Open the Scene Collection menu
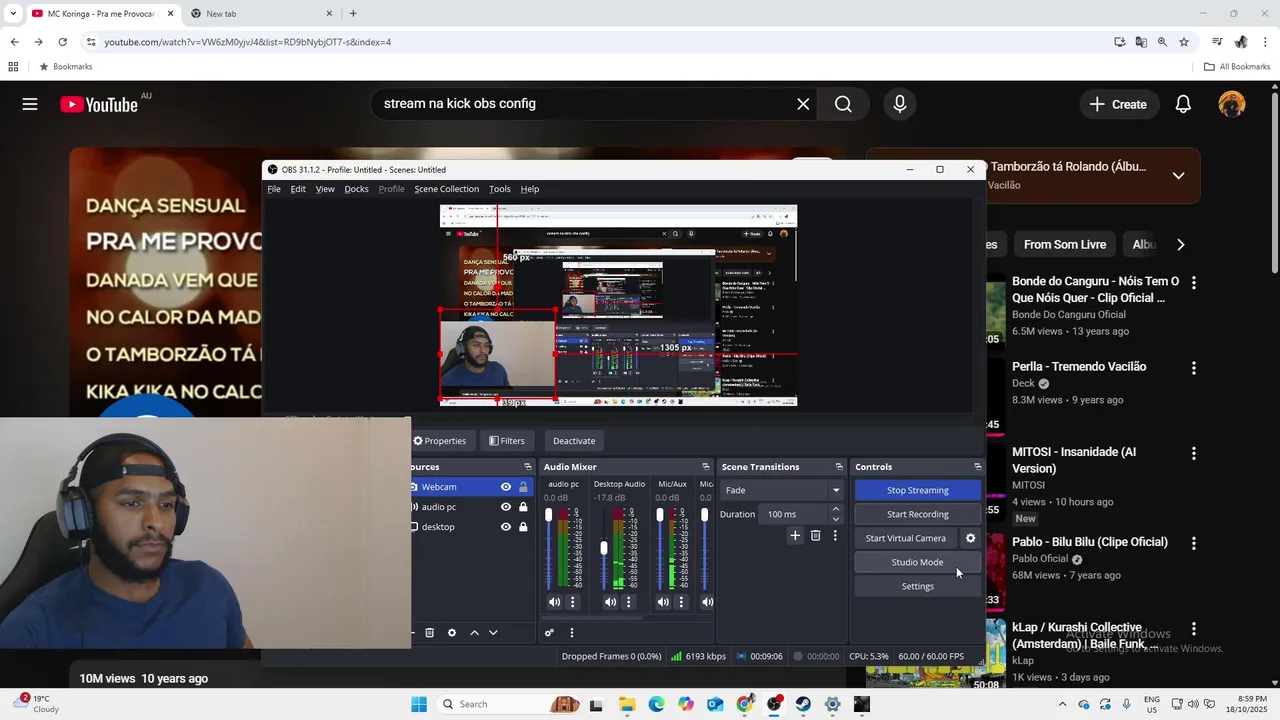Viewport: 1280px width, 720px height. tap(447, 189)
